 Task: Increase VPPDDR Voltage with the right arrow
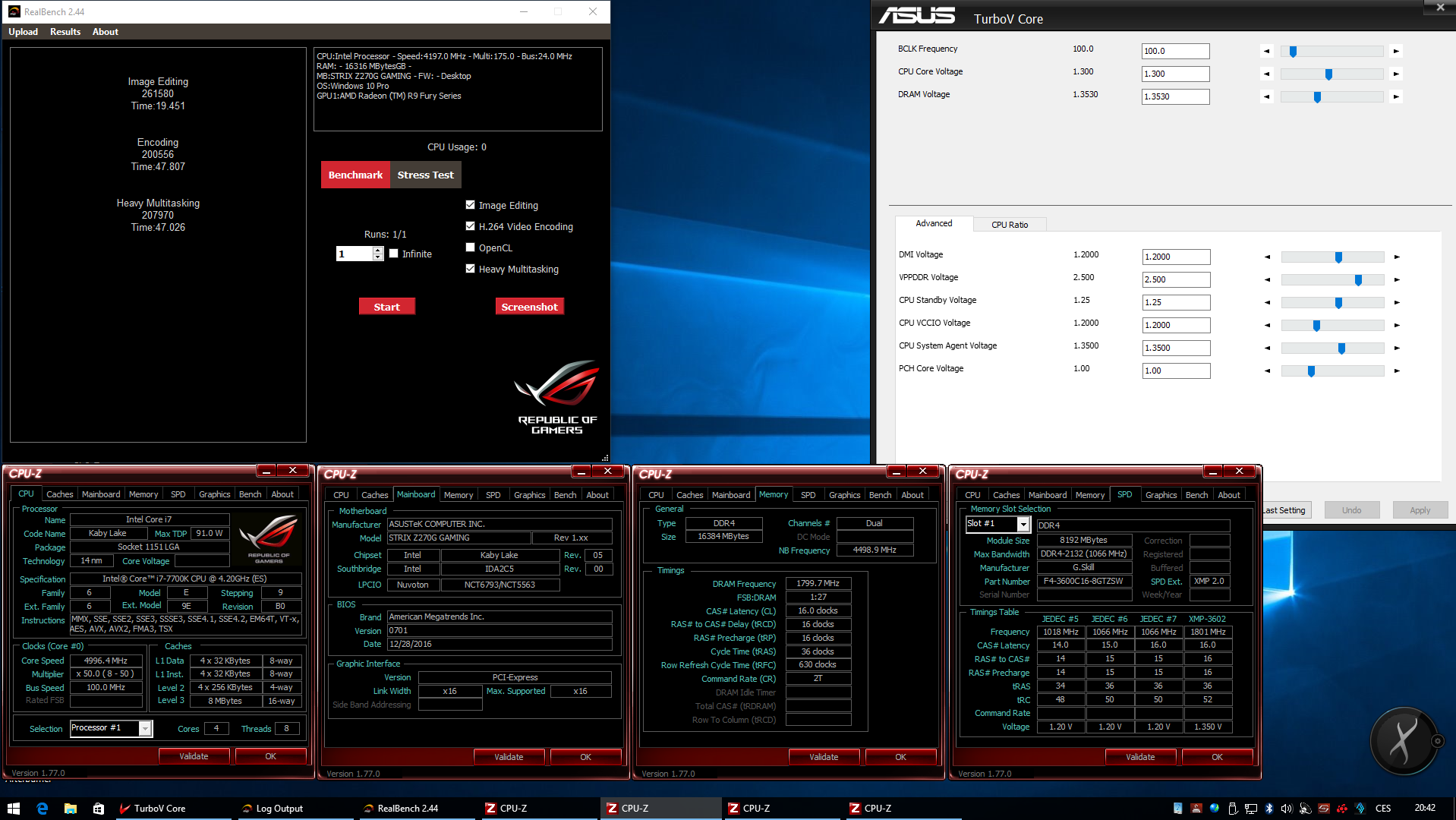coord(1397,280)
